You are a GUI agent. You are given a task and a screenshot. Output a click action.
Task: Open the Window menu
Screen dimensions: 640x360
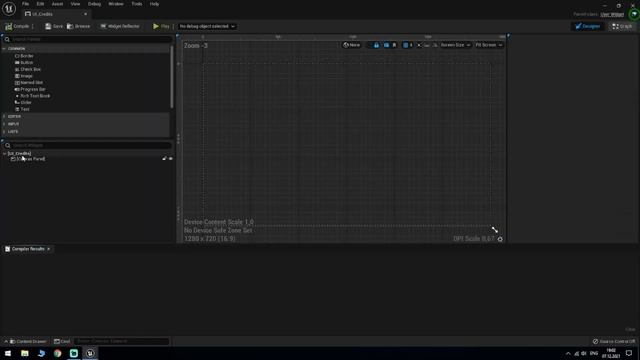[x=116, y=4]
